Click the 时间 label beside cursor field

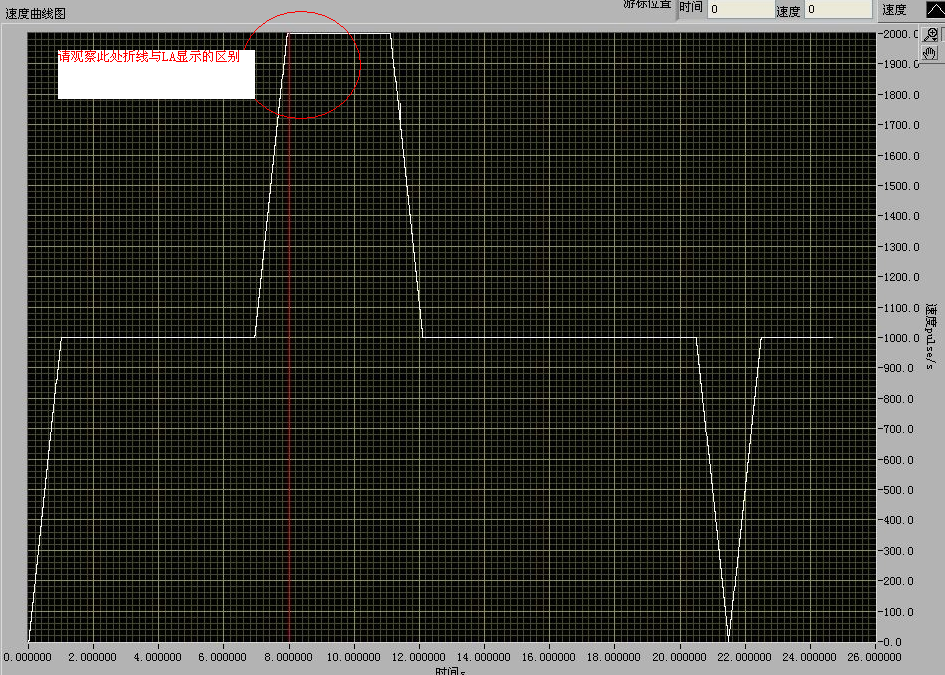tap(691, 7)
